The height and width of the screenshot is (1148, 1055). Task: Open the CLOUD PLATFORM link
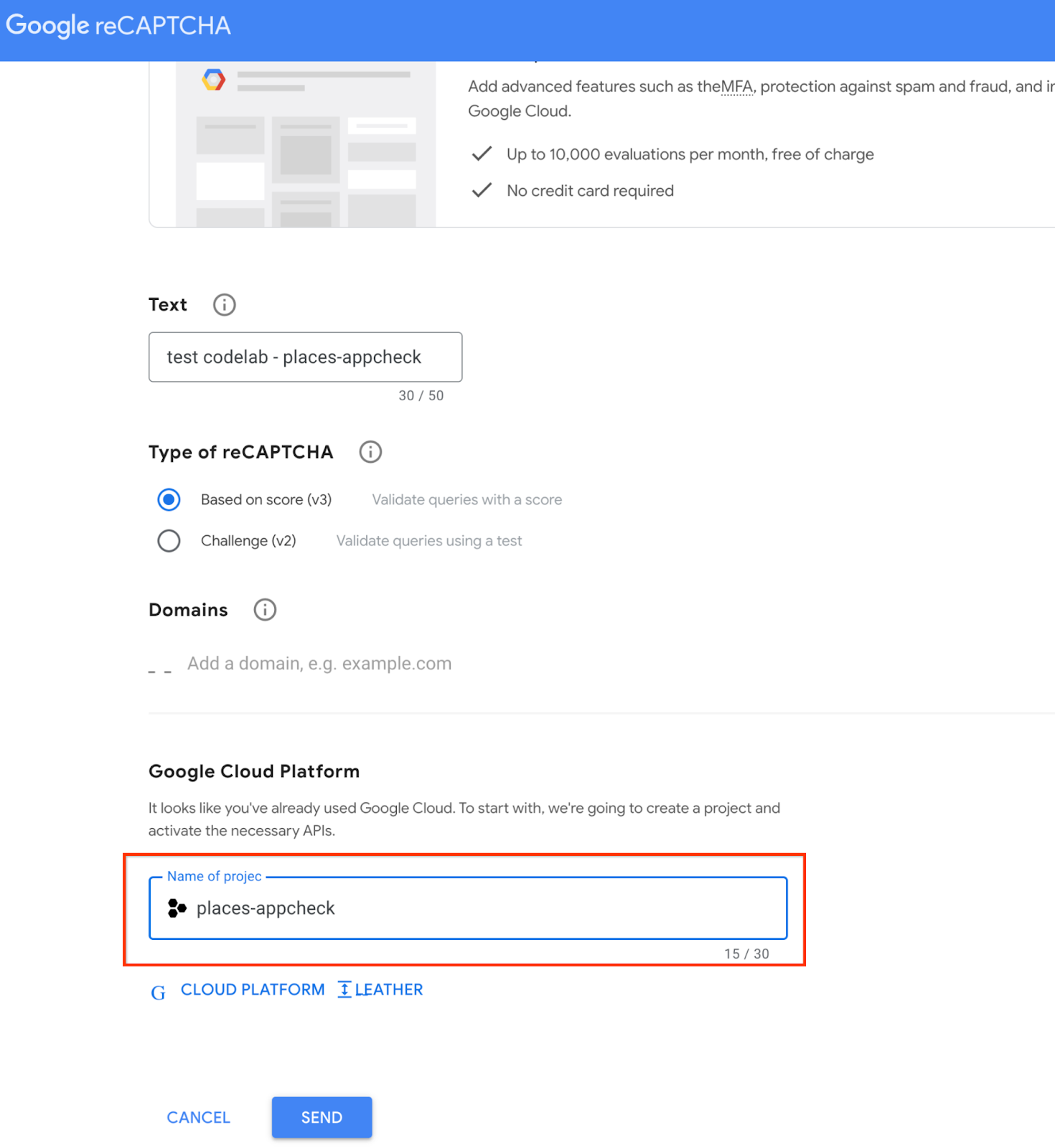[x=252, y=989]
